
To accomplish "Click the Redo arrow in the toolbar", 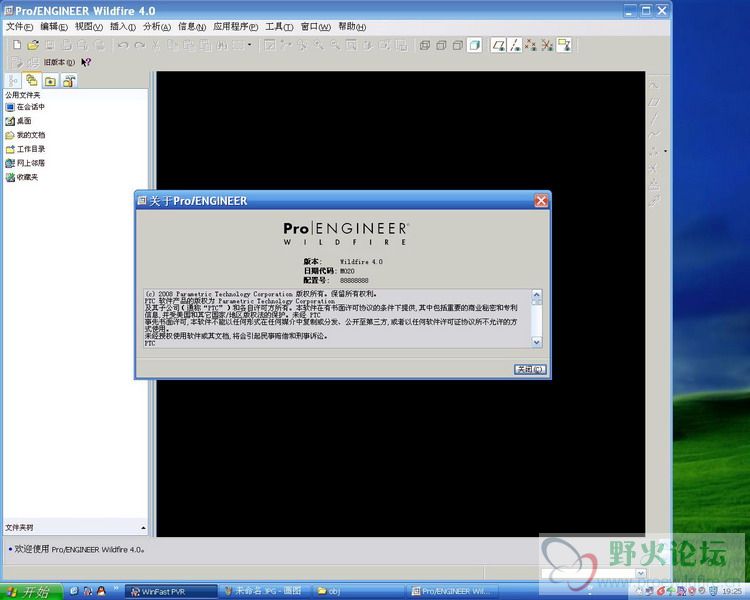I will (140, 45).
